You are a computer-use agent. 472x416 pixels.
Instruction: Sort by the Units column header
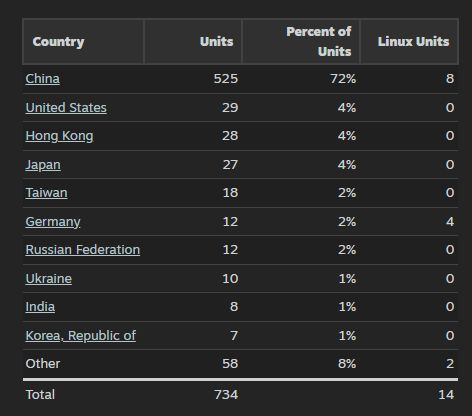[x=193, y=42]
